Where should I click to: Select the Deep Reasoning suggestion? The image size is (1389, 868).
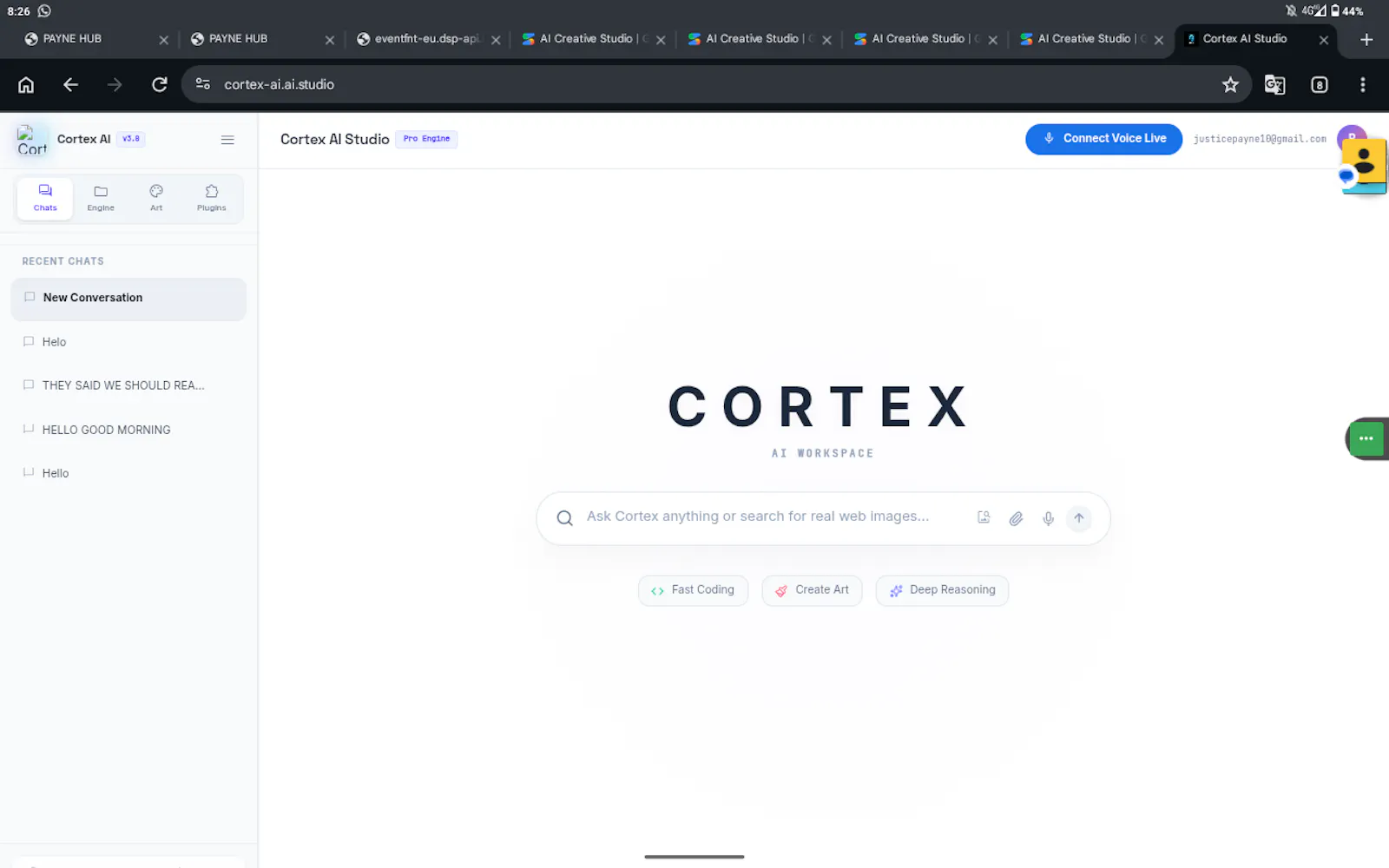942,590
